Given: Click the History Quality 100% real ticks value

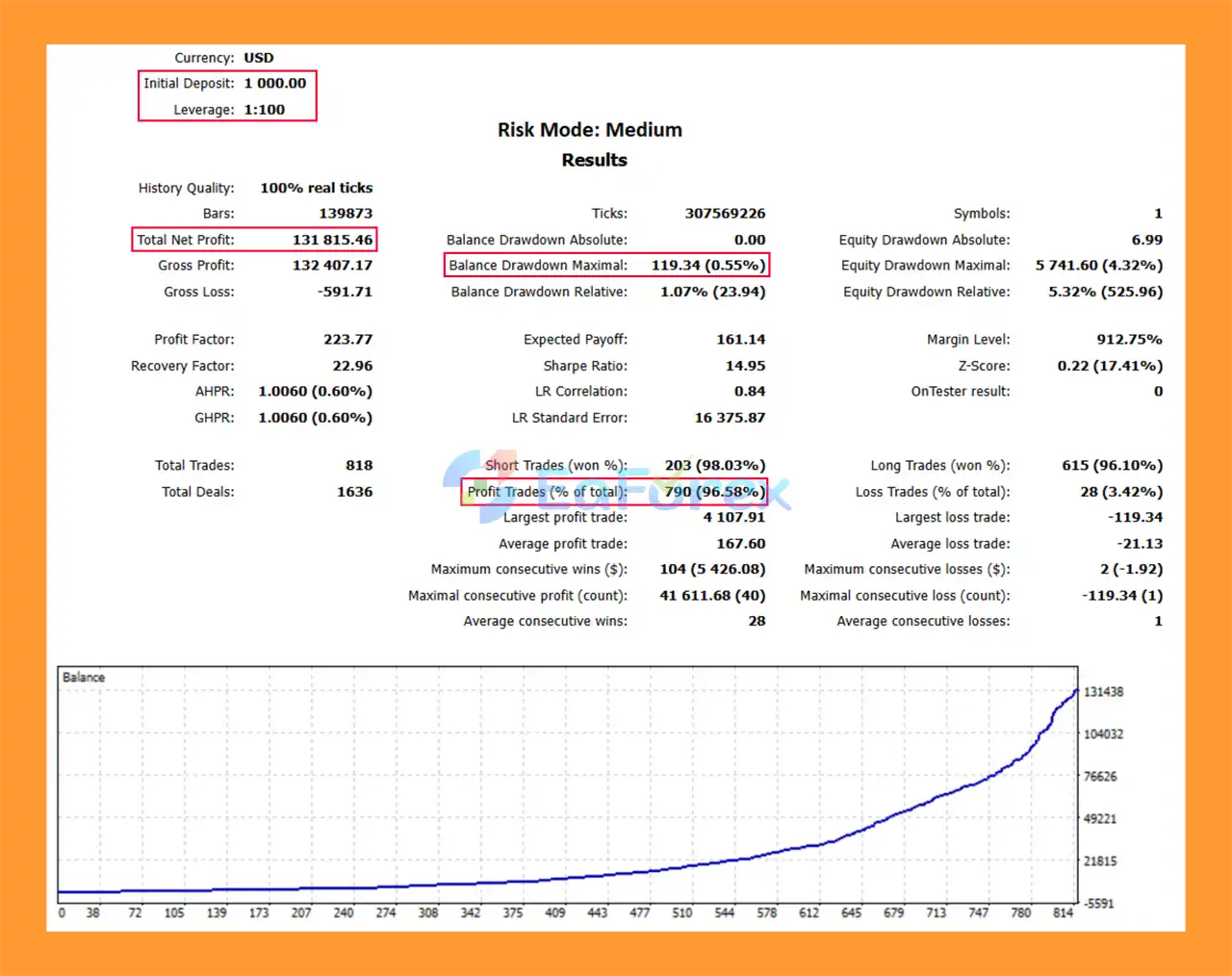Looking at the screenshot, I should pyautogui.click(x=316, y=189).
